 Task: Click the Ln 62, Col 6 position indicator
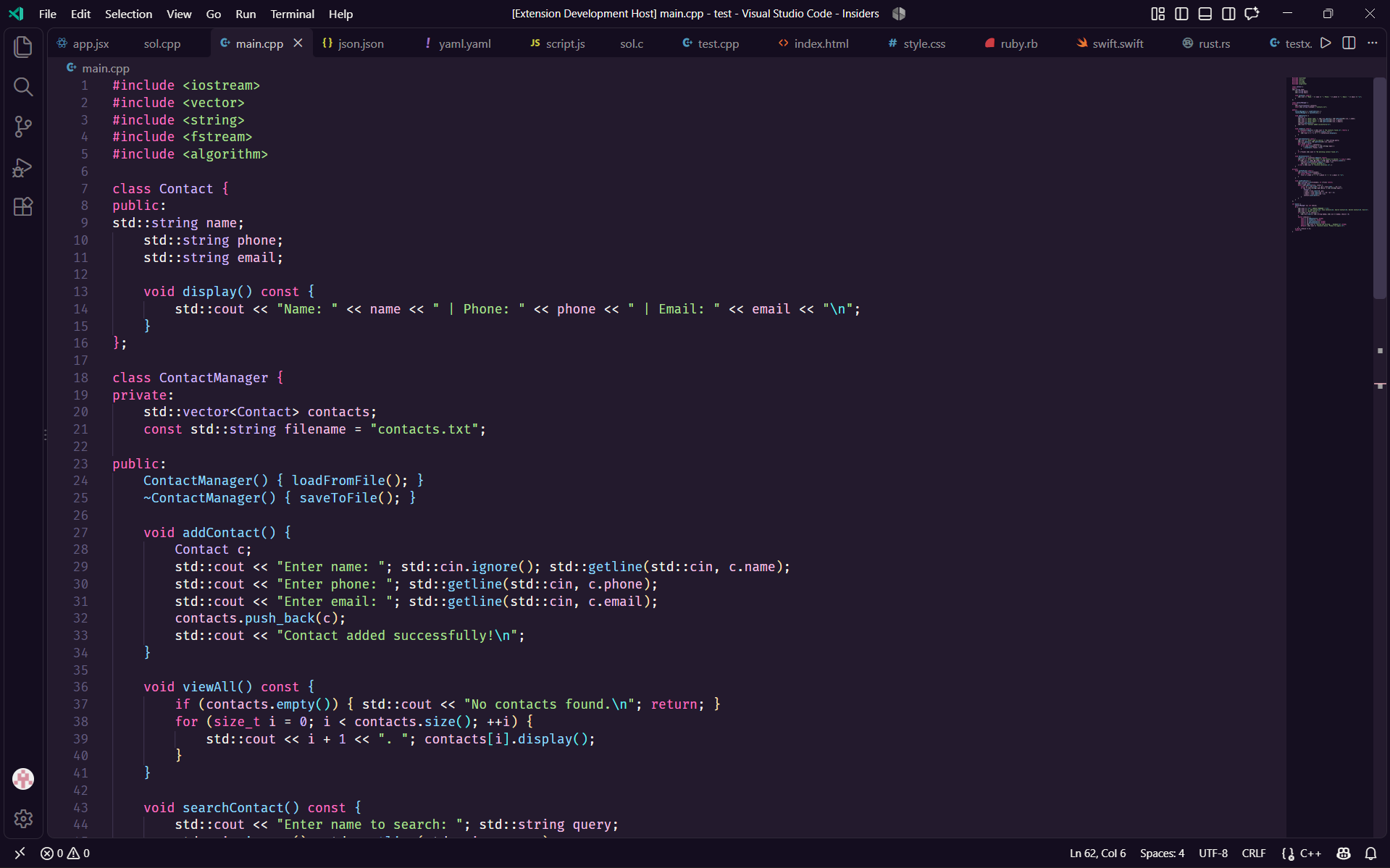[x=1097, y=853]
